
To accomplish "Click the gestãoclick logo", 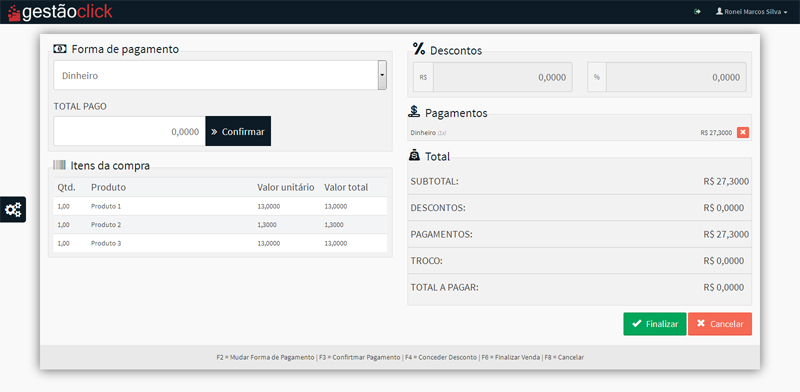I will pyautogui.click(x=60, y=12).
